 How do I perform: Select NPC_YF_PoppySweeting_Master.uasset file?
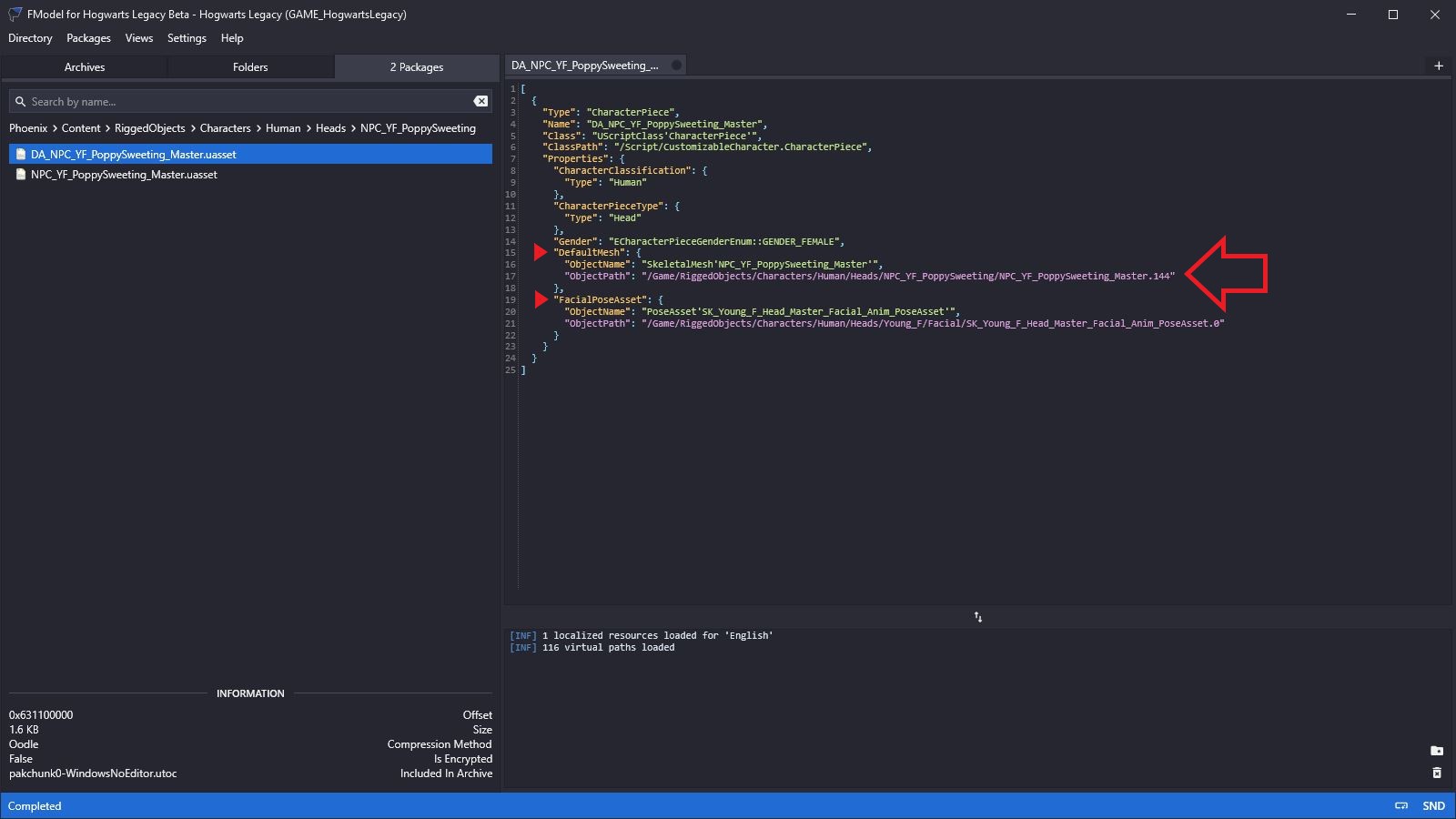250,175
